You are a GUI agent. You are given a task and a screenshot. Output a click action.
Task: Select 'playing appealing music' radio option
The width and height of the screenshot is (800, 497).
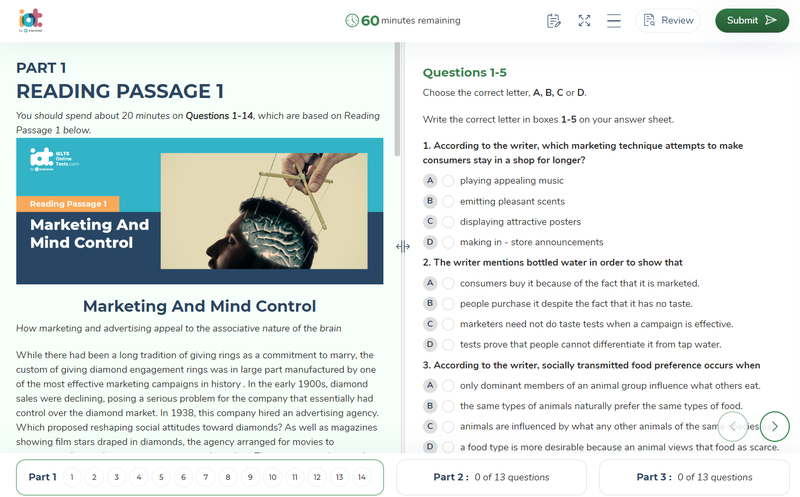tap(448, 181)
